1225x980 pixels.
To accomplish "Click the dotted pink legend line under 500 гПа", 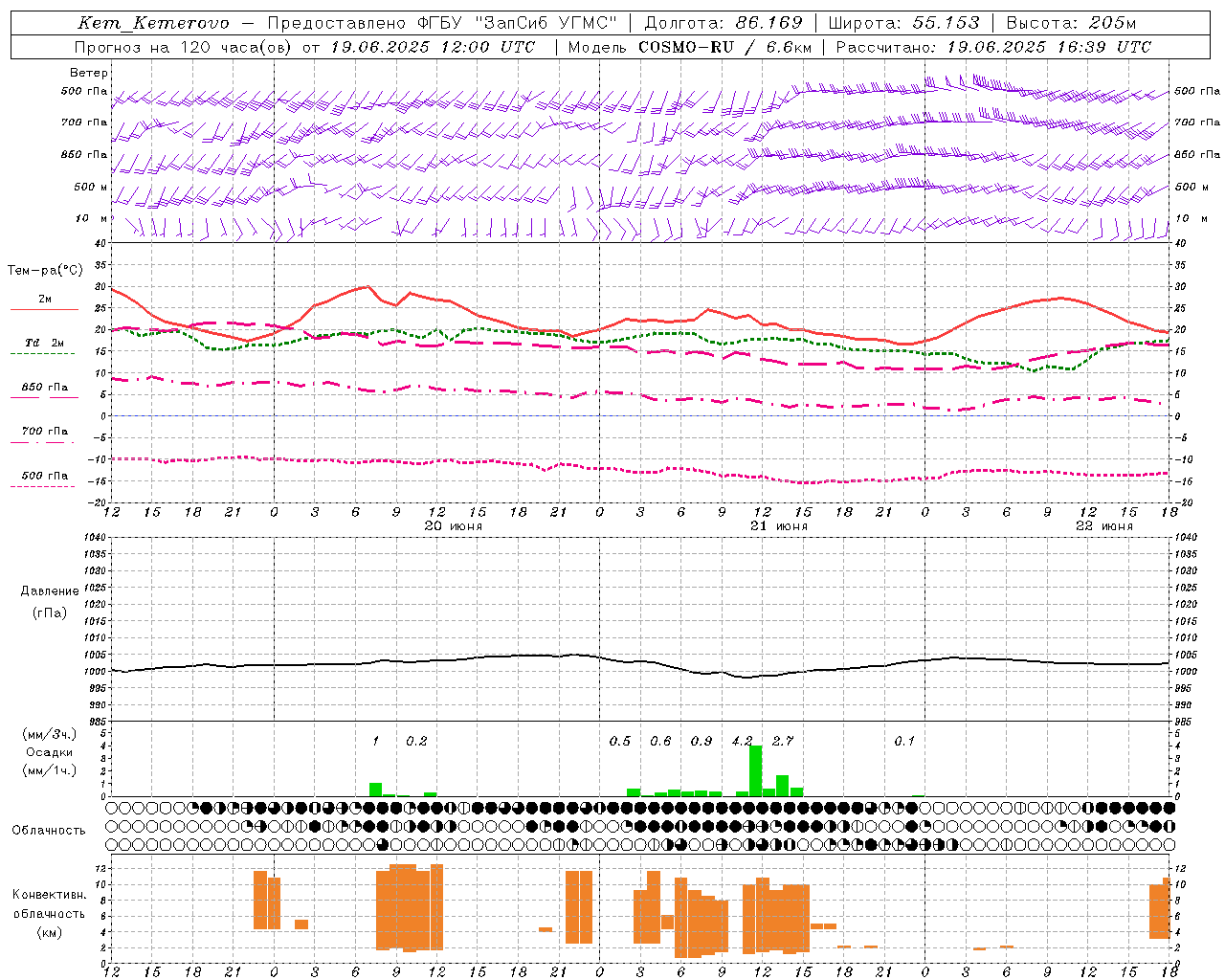I will 42,486.
